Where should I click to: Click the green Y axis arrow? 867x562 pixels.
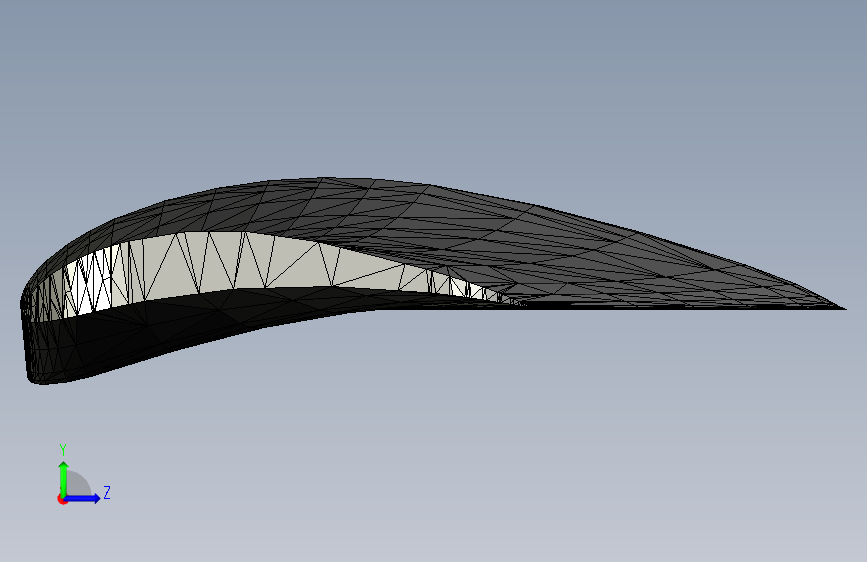pyautogui.click(x=64, y=479)
